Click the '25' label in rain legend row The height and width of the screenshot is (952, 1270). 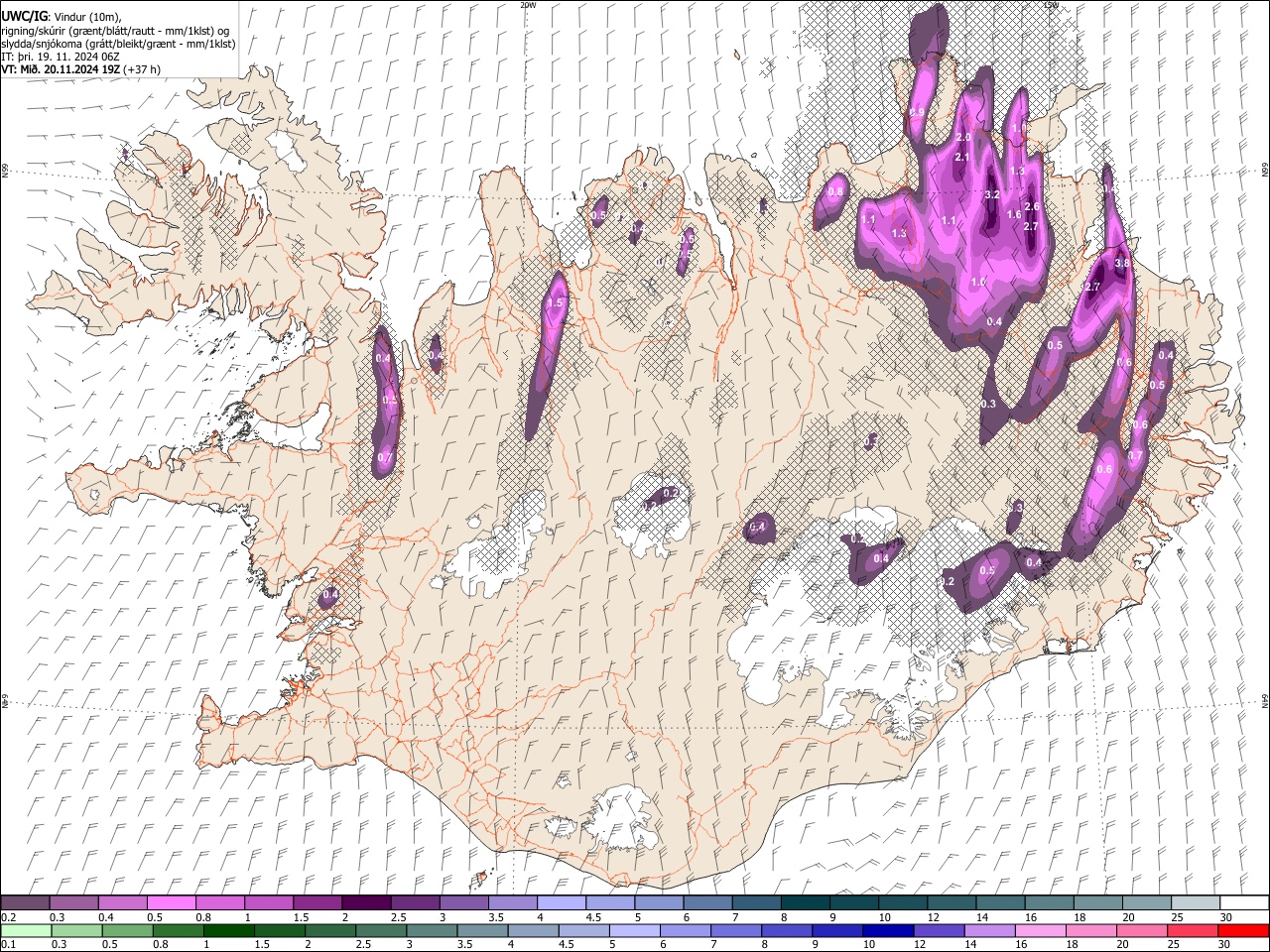click(1172, 944)
